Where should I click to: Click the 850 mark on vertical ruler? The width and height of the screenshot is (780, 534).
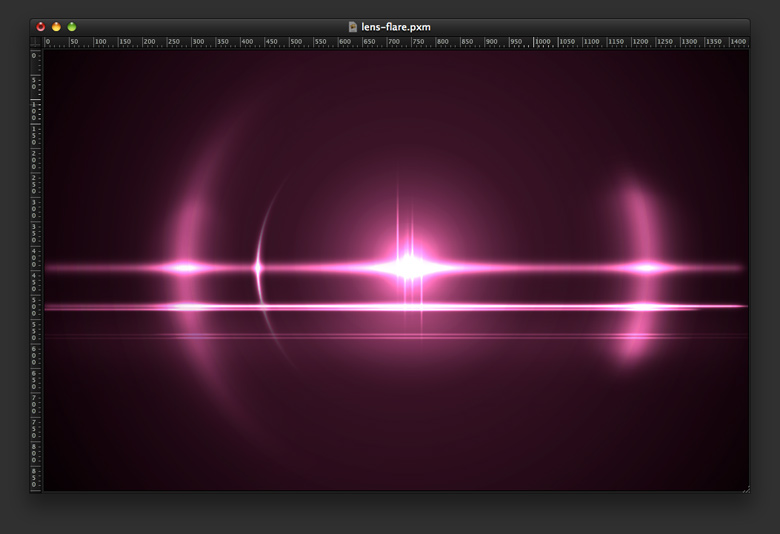pos(34,478)
